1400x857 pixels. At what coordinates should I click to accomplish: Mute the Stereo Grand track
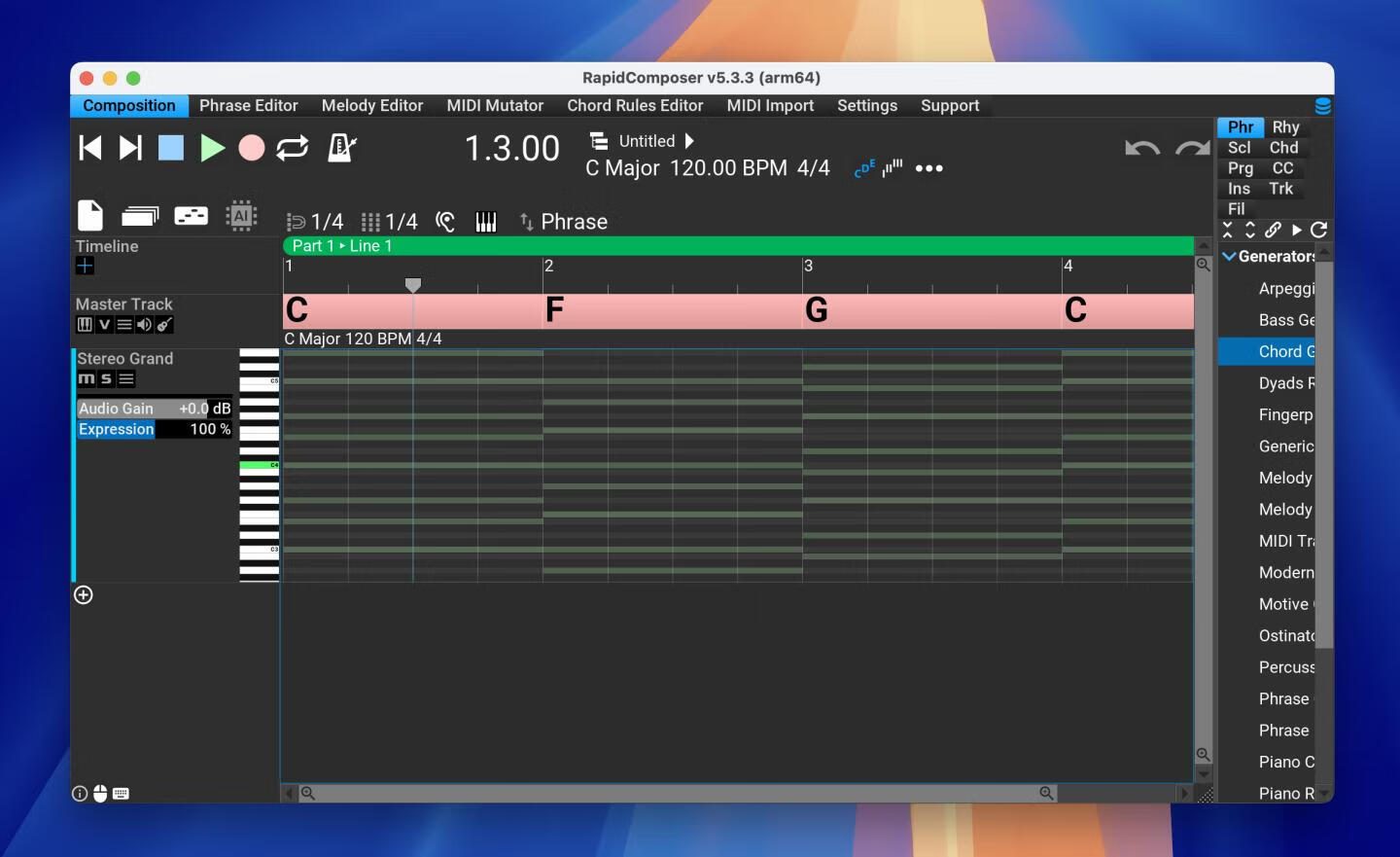87,379
